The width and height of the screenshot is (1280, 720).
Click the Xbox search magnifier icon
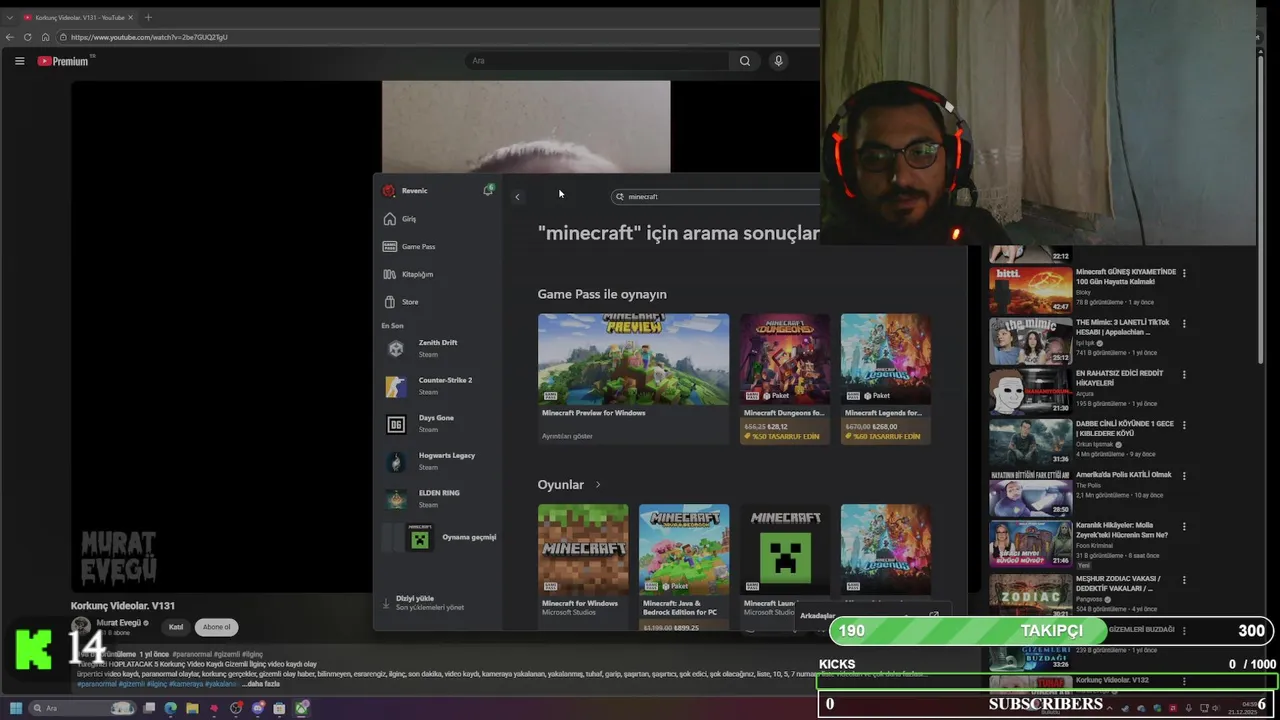coord(620,197)
